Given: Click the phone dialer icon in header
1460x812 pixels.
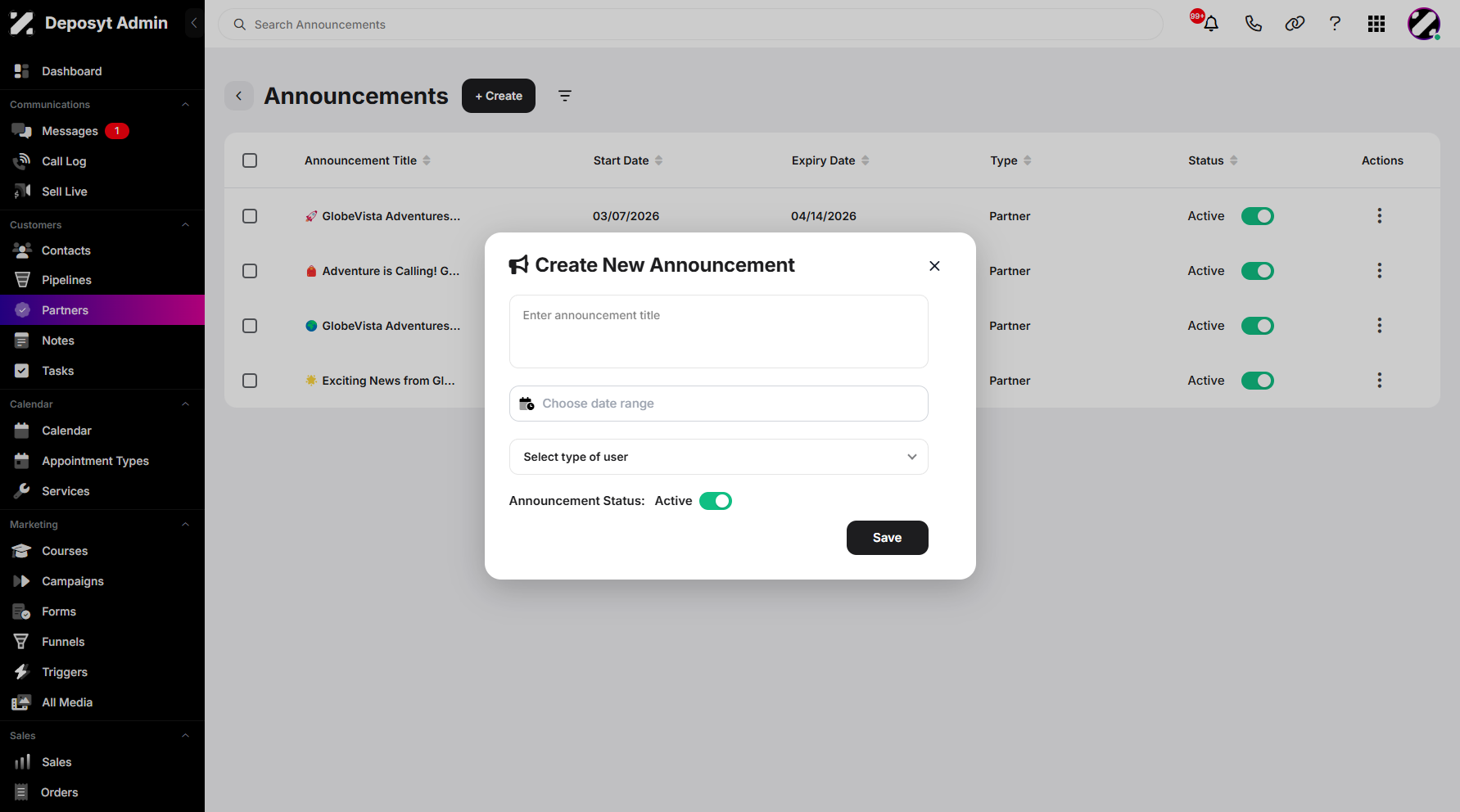Looking at the screenshot, I should 1253,24.
